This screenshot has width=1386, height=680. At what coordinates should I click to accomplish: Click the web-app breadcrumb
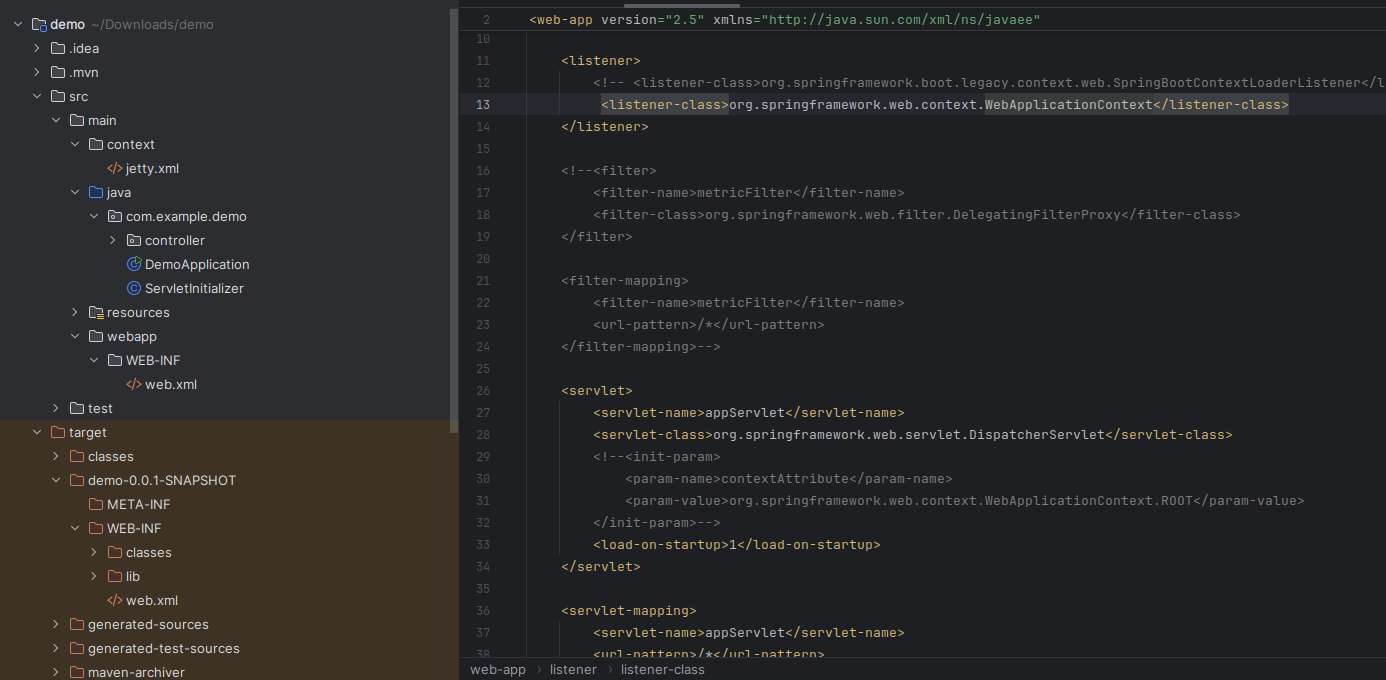[498, 670]
